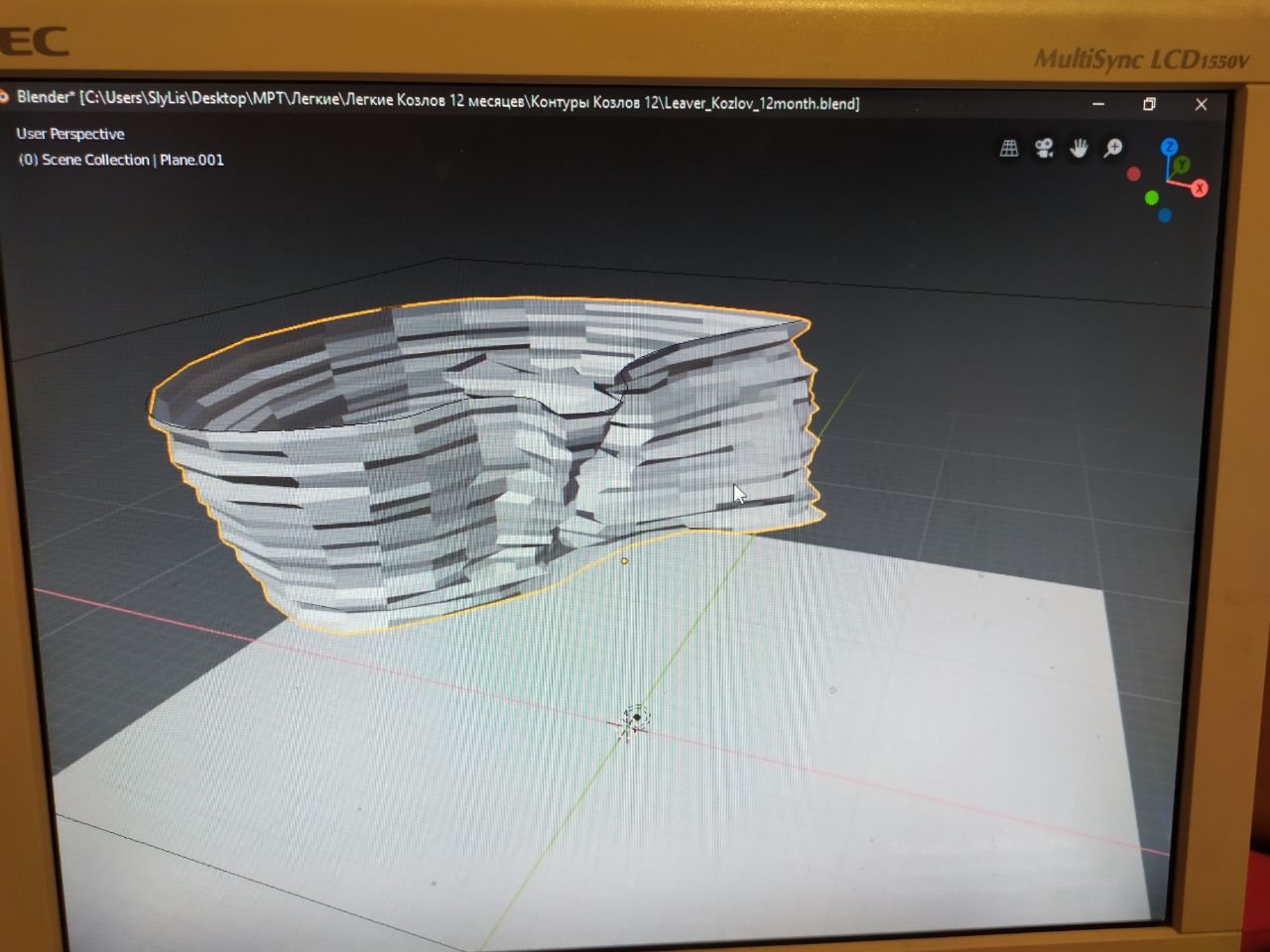This screenshot has width=1270, height=952.
Task: Click the pan view hand icon
Action: click(x=1079, y=148)
